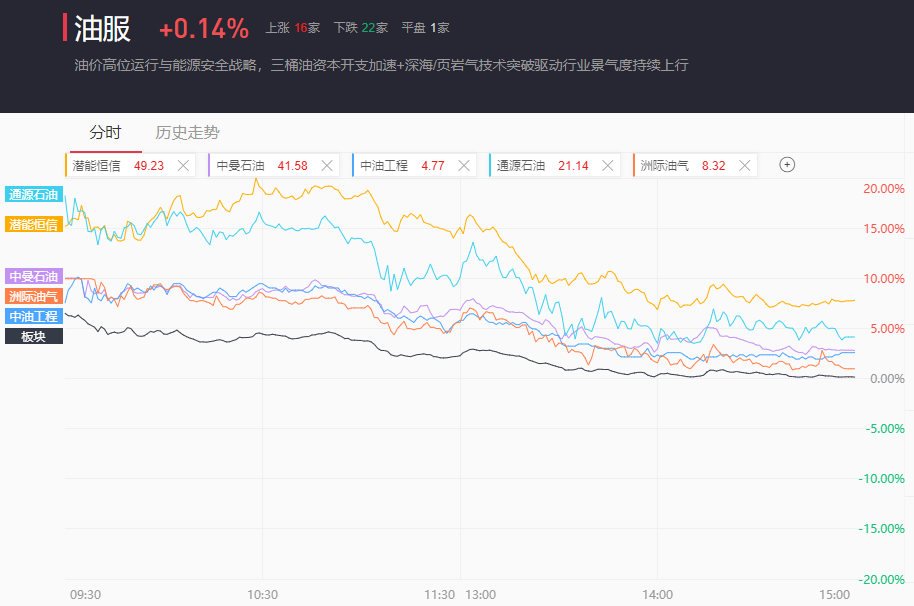The width and height of the screenshot is (914, 606).
Task: Click the 油服 sector title
Action: pyautogui.click(x=103, y=29)
